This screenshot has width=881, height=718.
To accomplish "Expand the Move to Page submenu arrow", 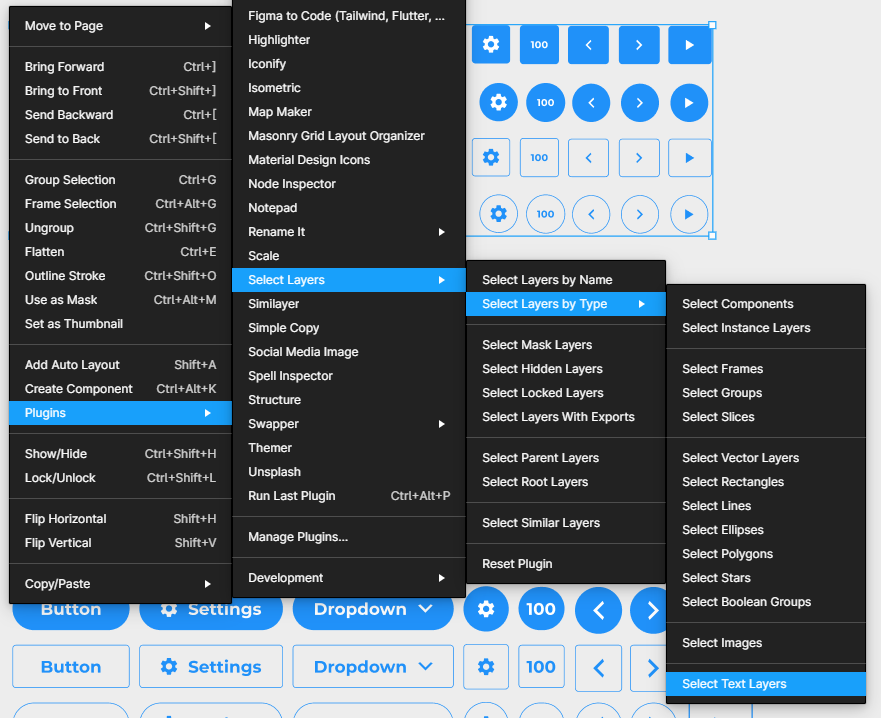I will pyautogui.click(x=207, y=26).
